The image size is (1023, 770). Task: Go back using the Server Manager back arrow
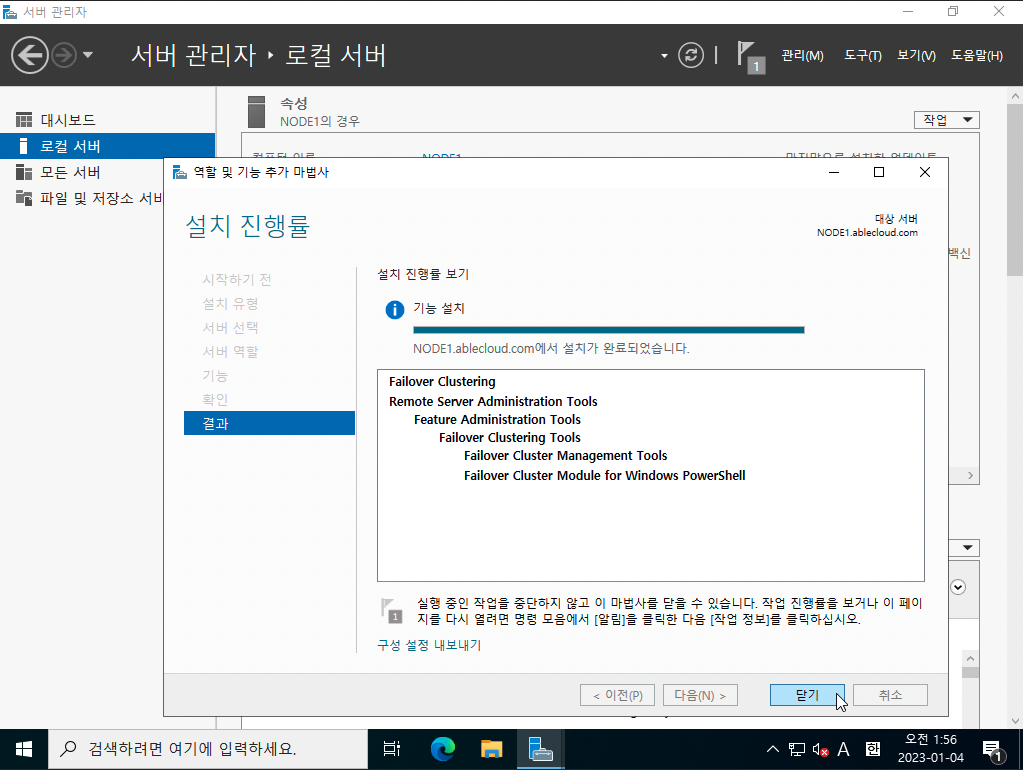(30, 55)
